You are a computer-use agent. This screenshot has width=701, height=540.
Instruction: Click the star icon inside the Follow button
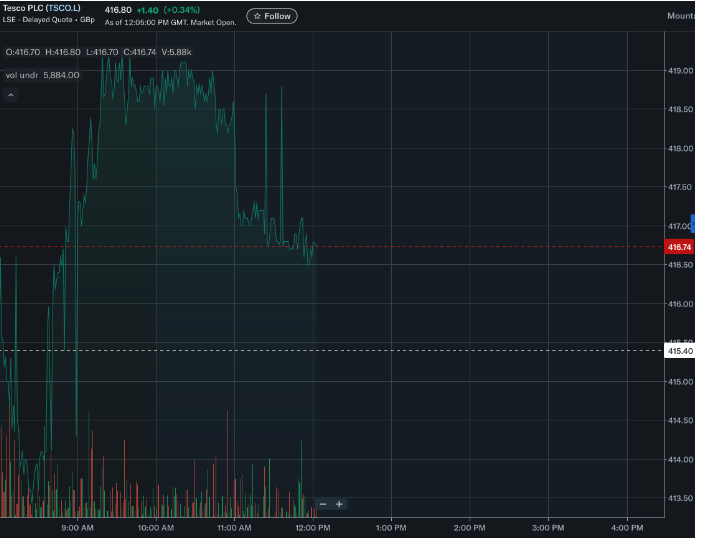coord(257,16)
